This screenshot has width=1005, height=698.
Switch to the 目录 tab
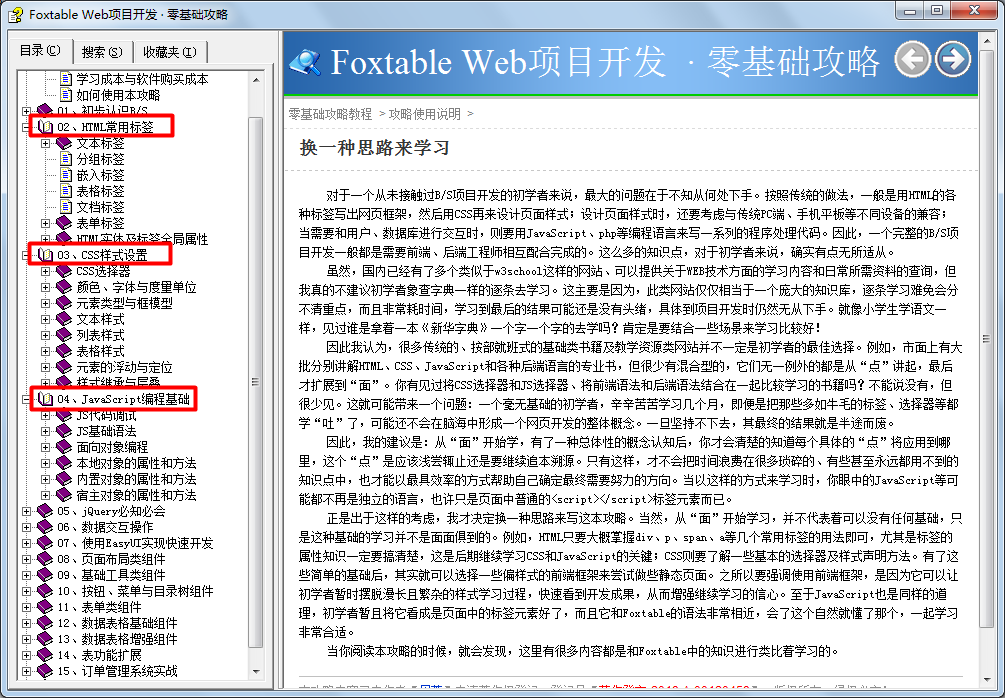[x=40, y=51]
